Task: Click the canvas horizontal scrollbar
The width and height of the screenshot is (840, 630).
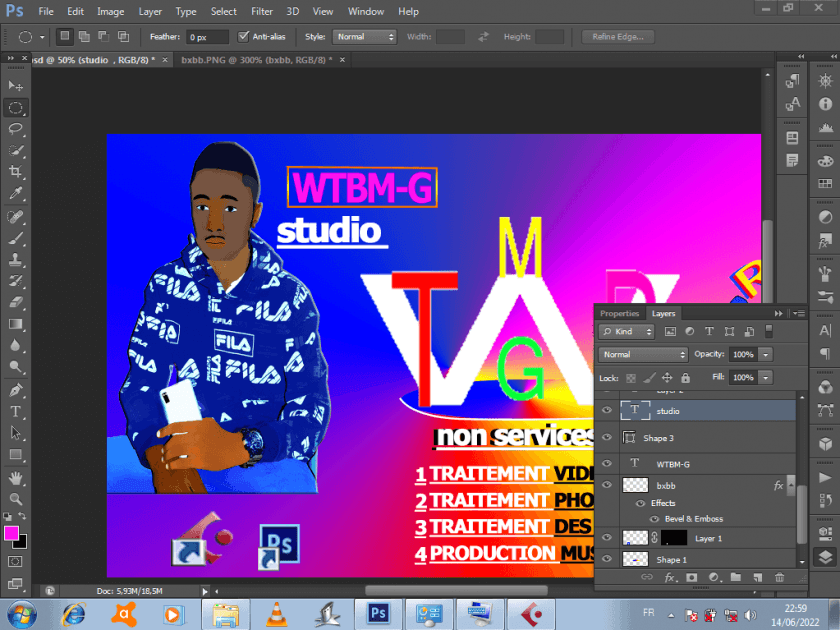Action: click(x=456, y=590)
